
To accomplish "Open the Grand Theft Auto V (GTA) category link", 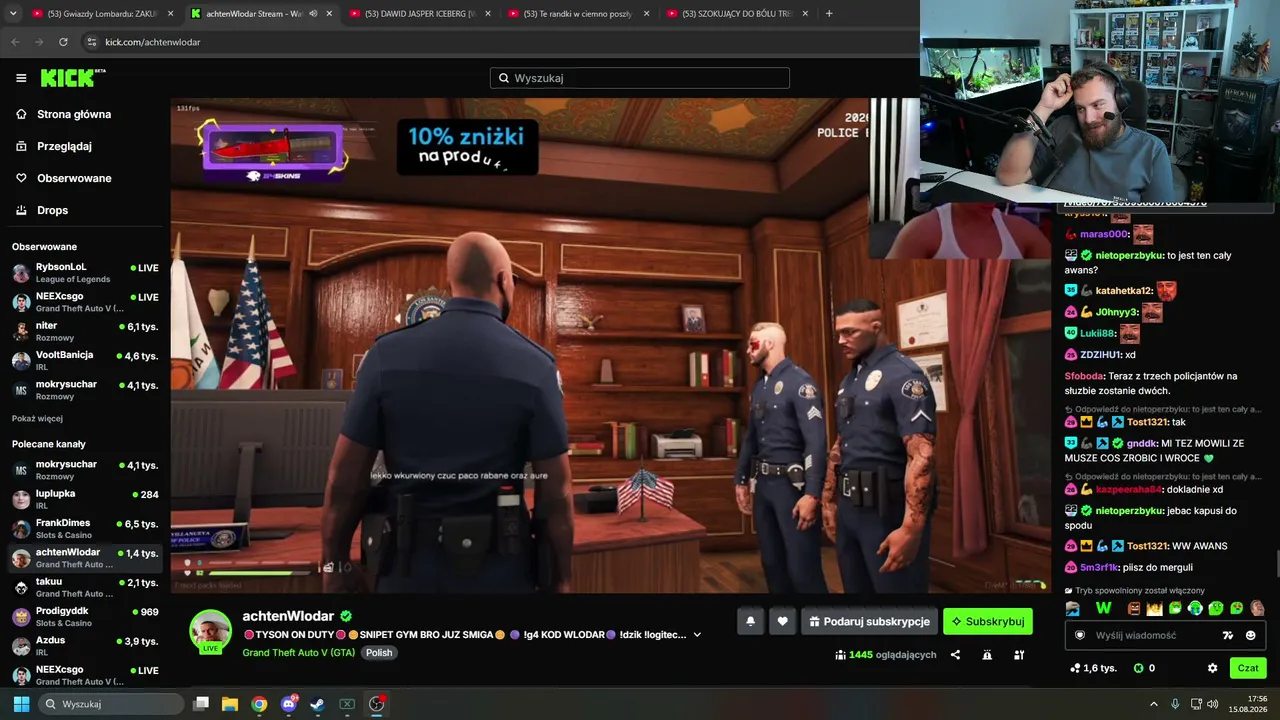I will (299, 652).
